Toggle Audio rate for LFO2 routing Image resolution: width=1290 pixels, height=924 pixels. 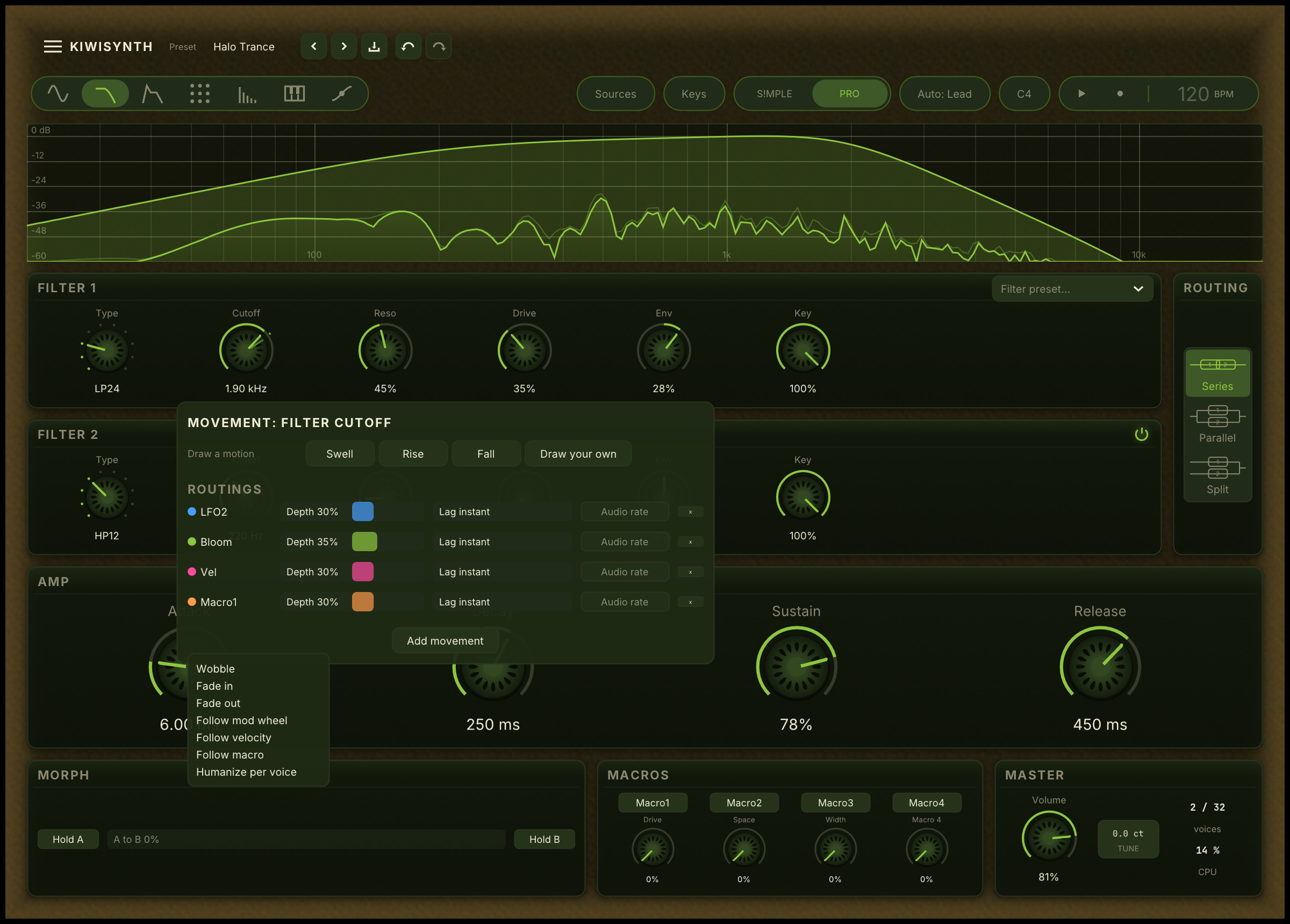[x=625, y=512]
